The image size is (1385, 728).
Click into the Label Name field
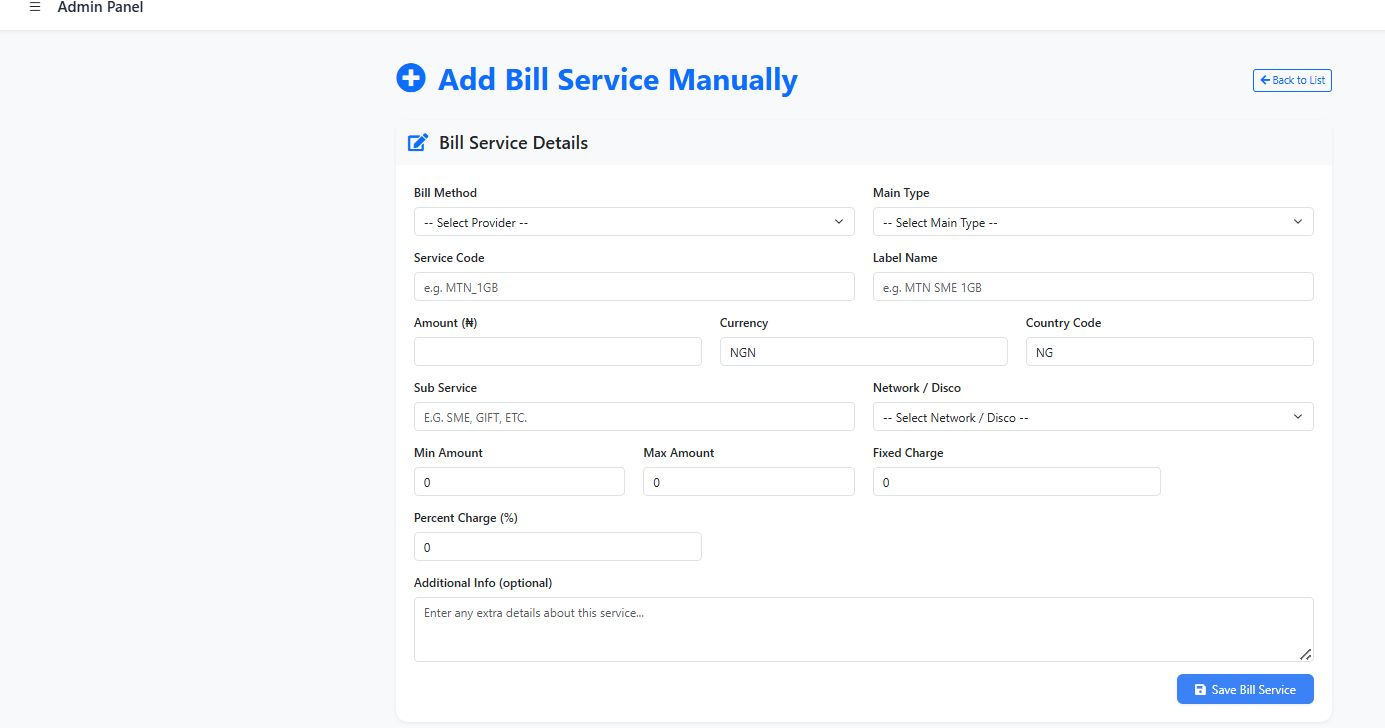tap(1093, 287)
